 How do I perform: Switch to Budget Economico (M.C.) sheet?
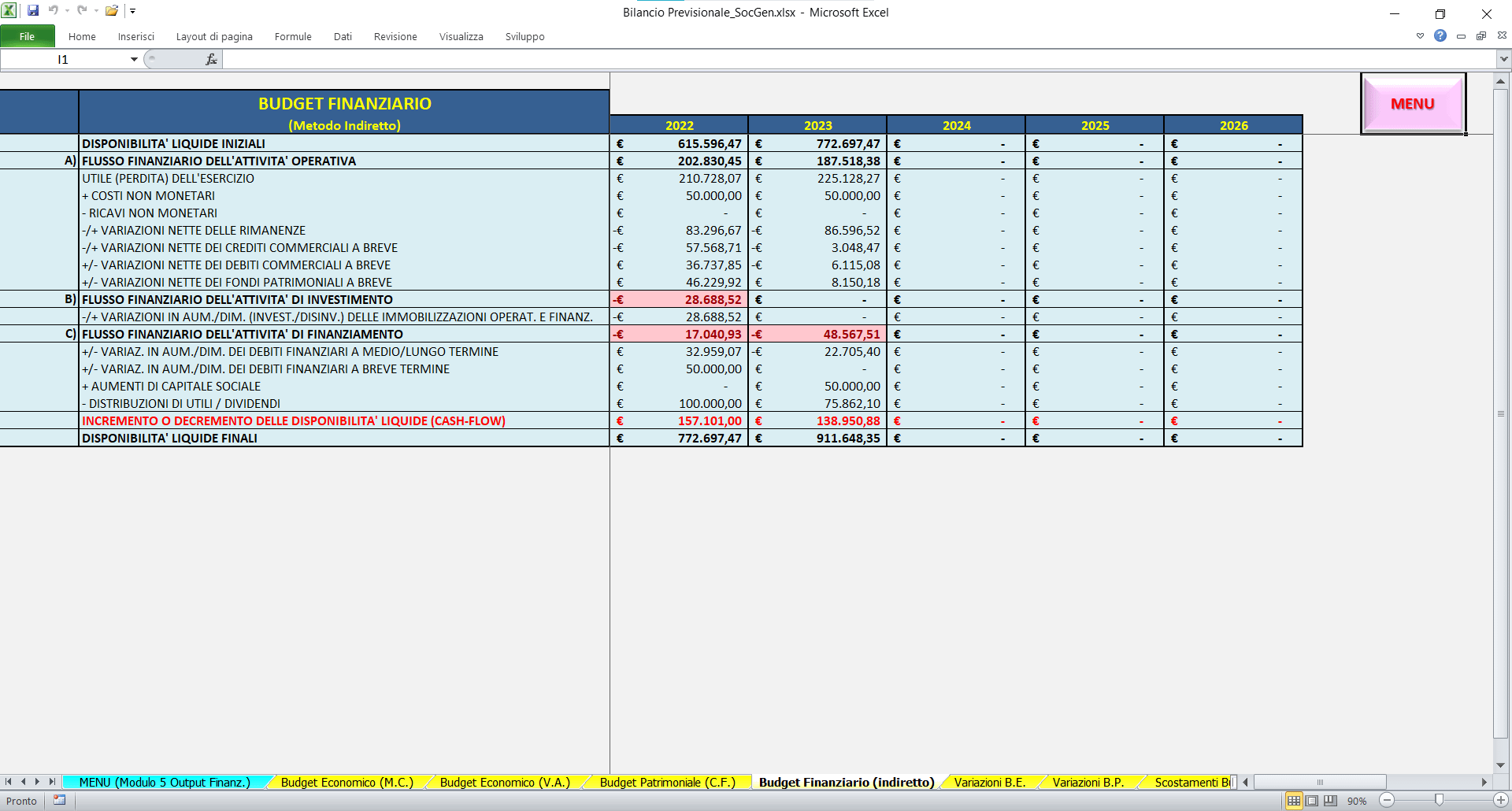347,782
